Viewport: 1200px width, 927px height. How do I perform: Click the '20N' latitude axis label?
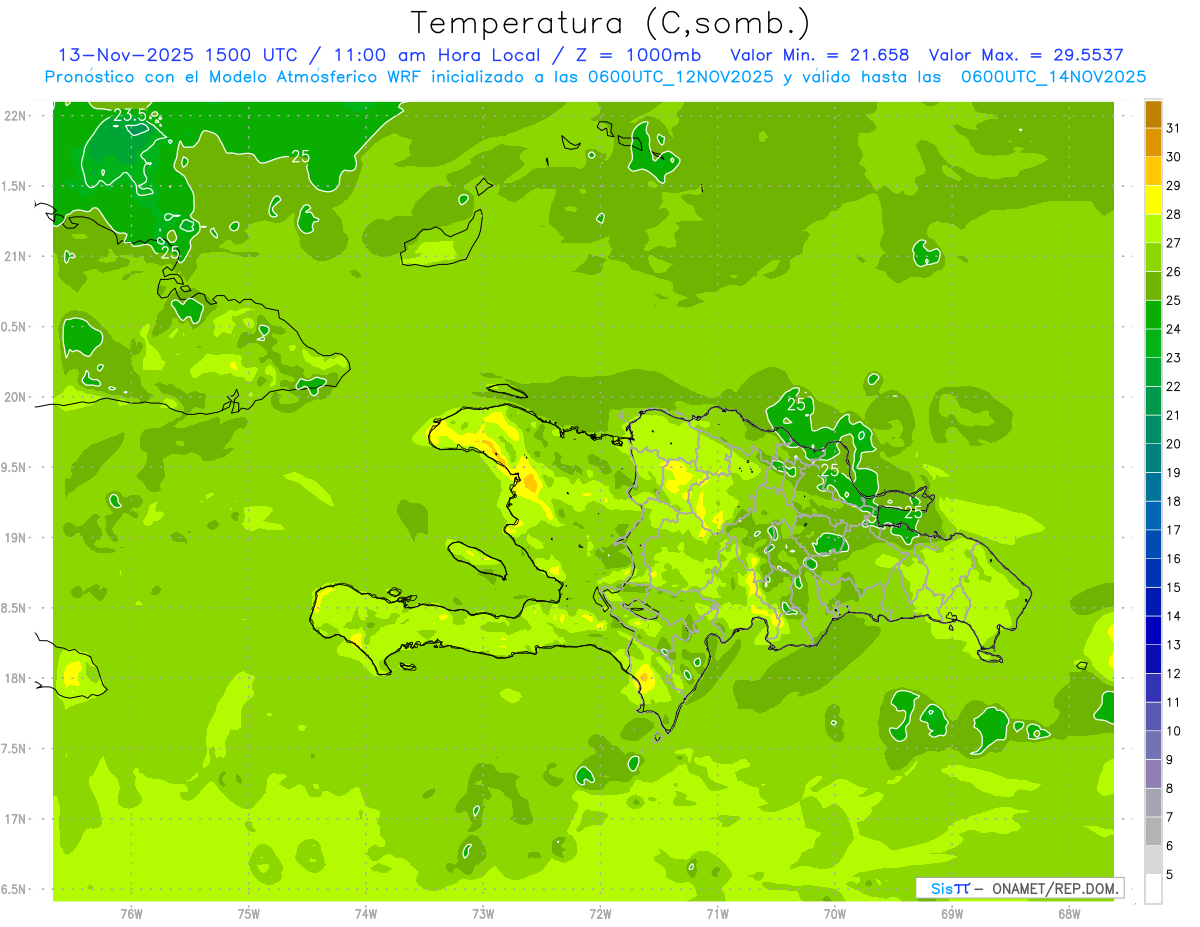click(17, 397)
